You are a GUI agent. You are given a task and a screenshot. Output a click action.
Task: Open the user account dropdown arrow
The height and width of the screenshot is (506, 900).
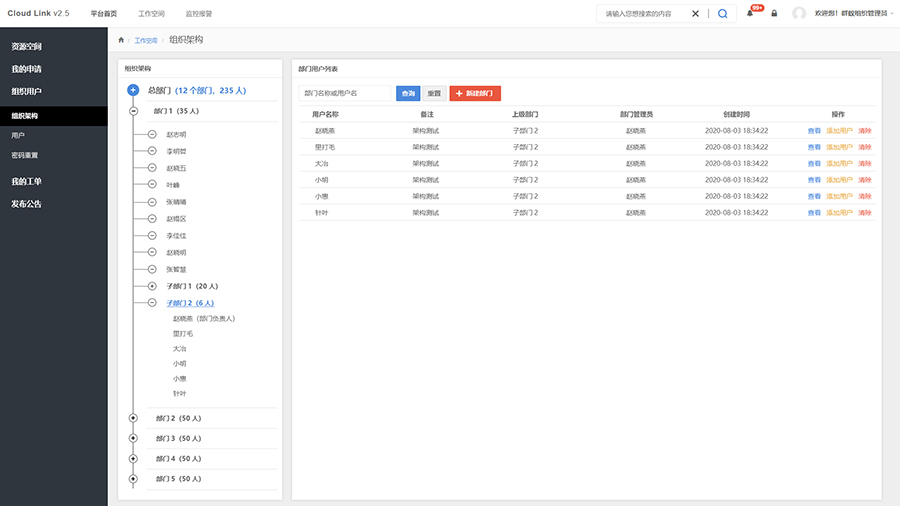pyautogui.click(x=892, y=13)
